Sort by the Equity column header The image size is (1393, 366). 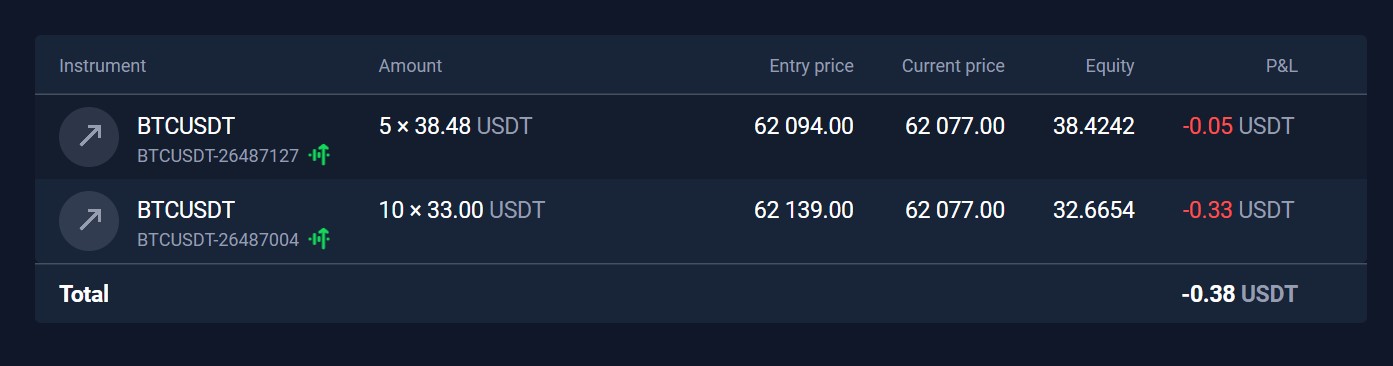(1110, 66)
